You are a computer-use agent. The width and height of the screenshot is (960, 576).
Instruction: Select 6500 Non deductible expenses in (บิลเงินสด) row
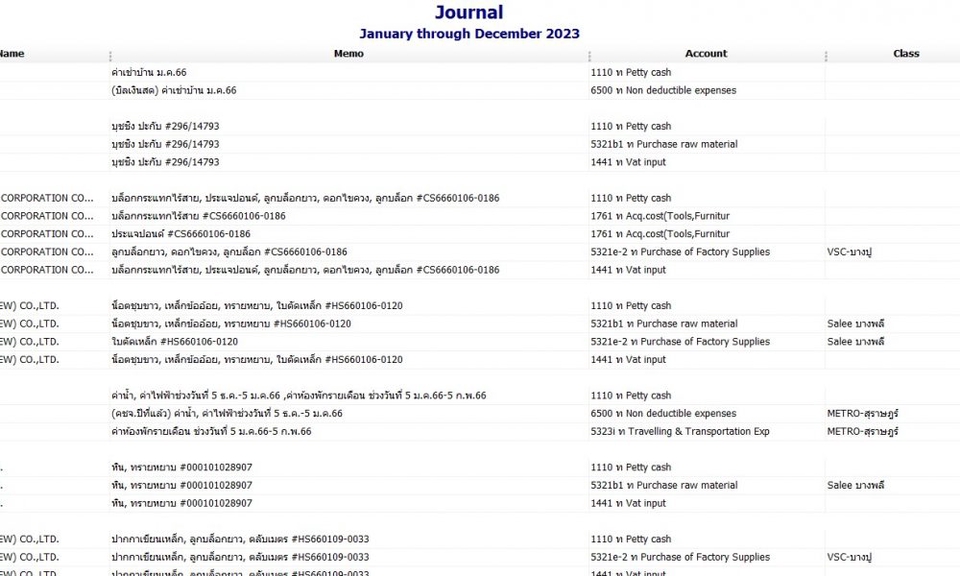[x=663, y=91]
